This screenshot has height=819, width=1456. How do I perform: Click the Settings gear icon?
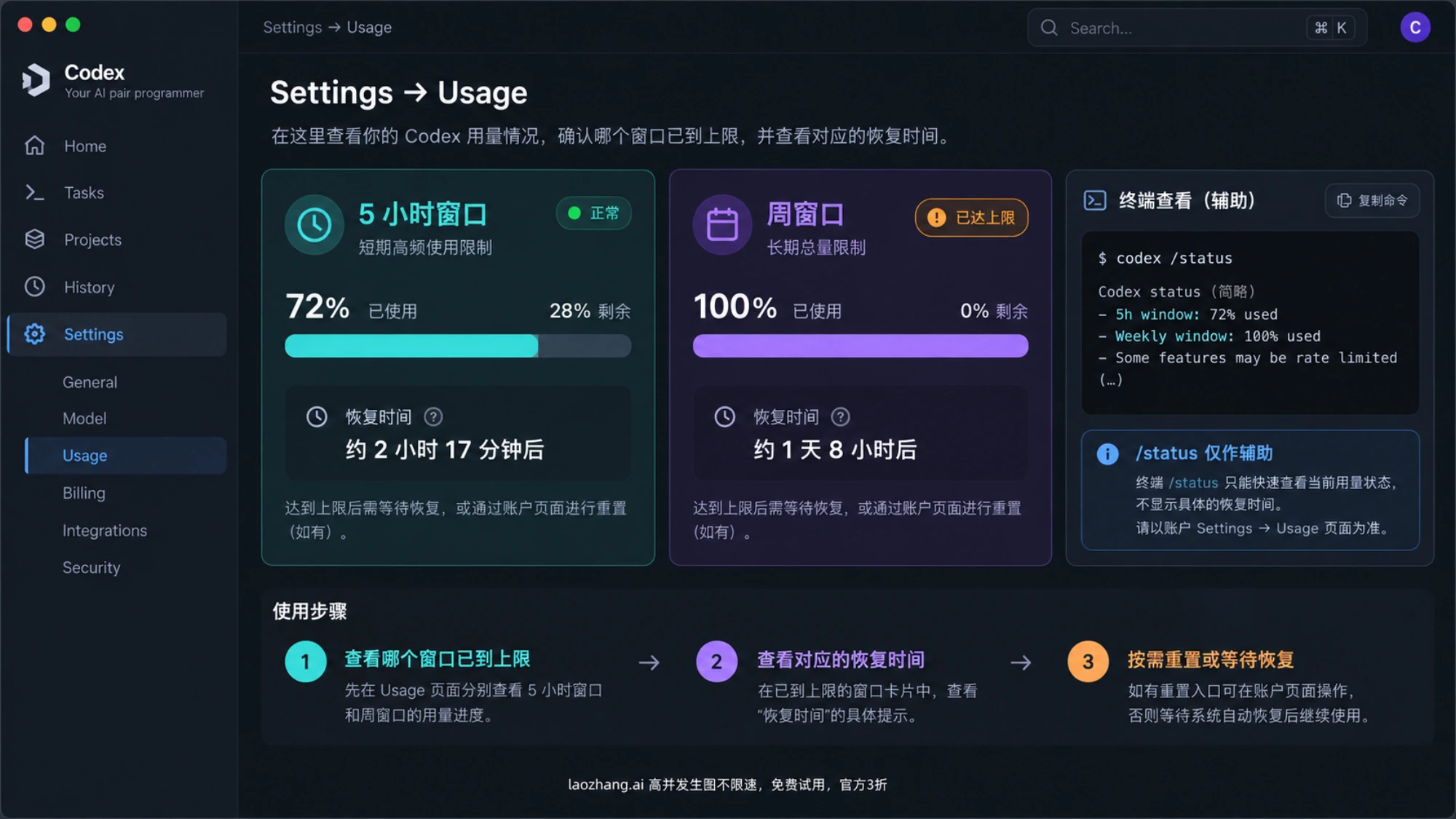coord(34,334)
